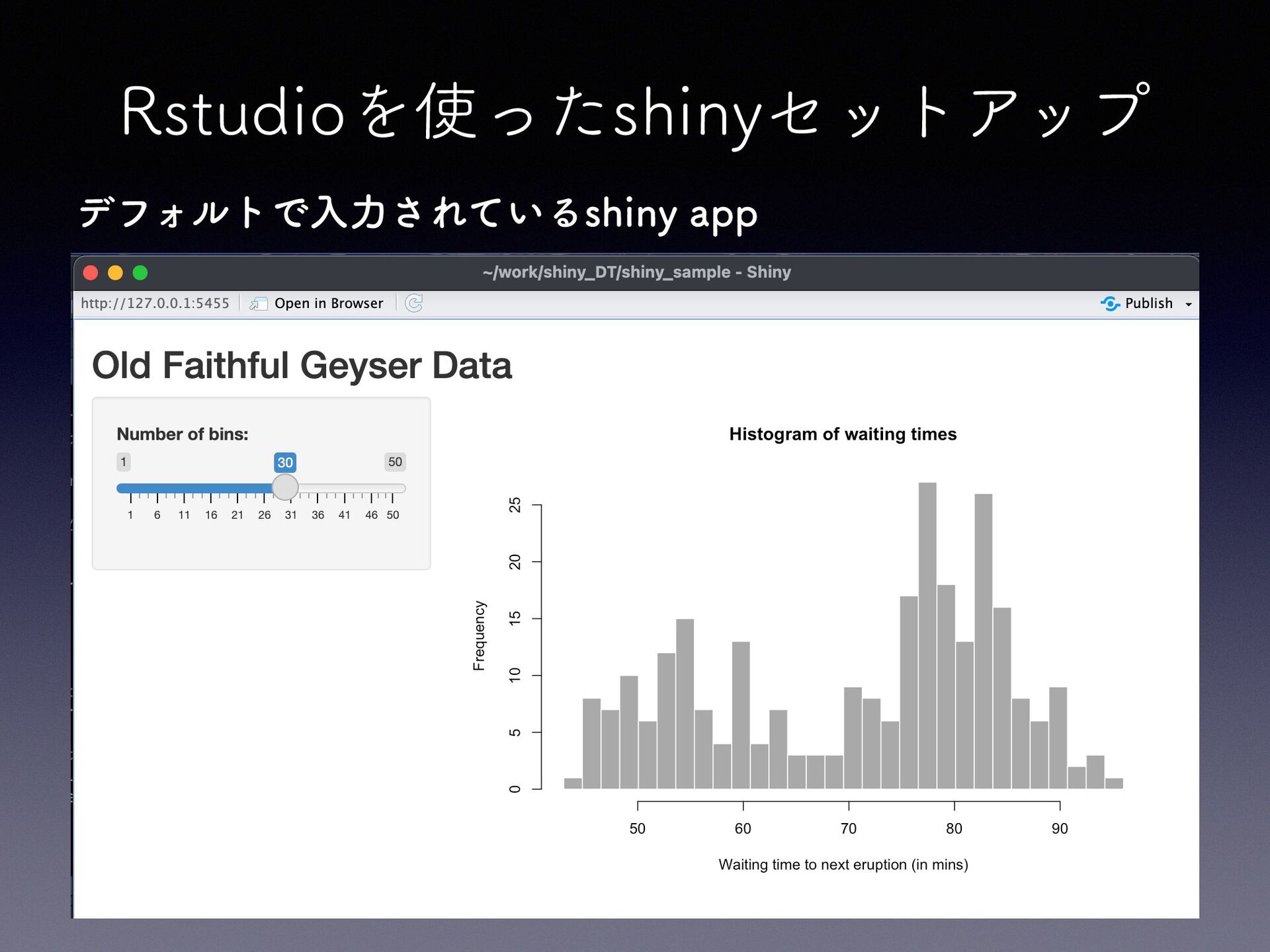The image size is (1270, 952).
Task: Click the slider maximum label 50
Action: click(395, 461)
